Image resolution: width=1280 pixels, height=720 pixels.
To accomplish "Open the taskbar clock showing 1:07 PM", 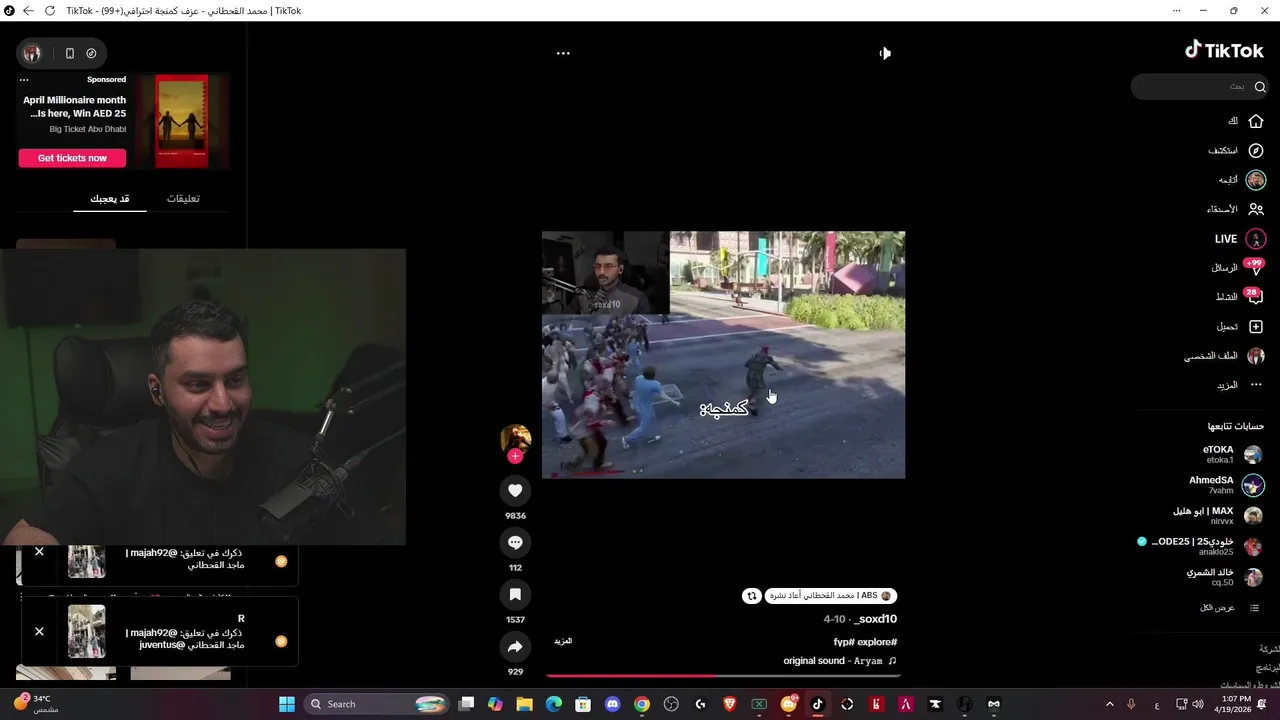I will tap(1235, 704).
